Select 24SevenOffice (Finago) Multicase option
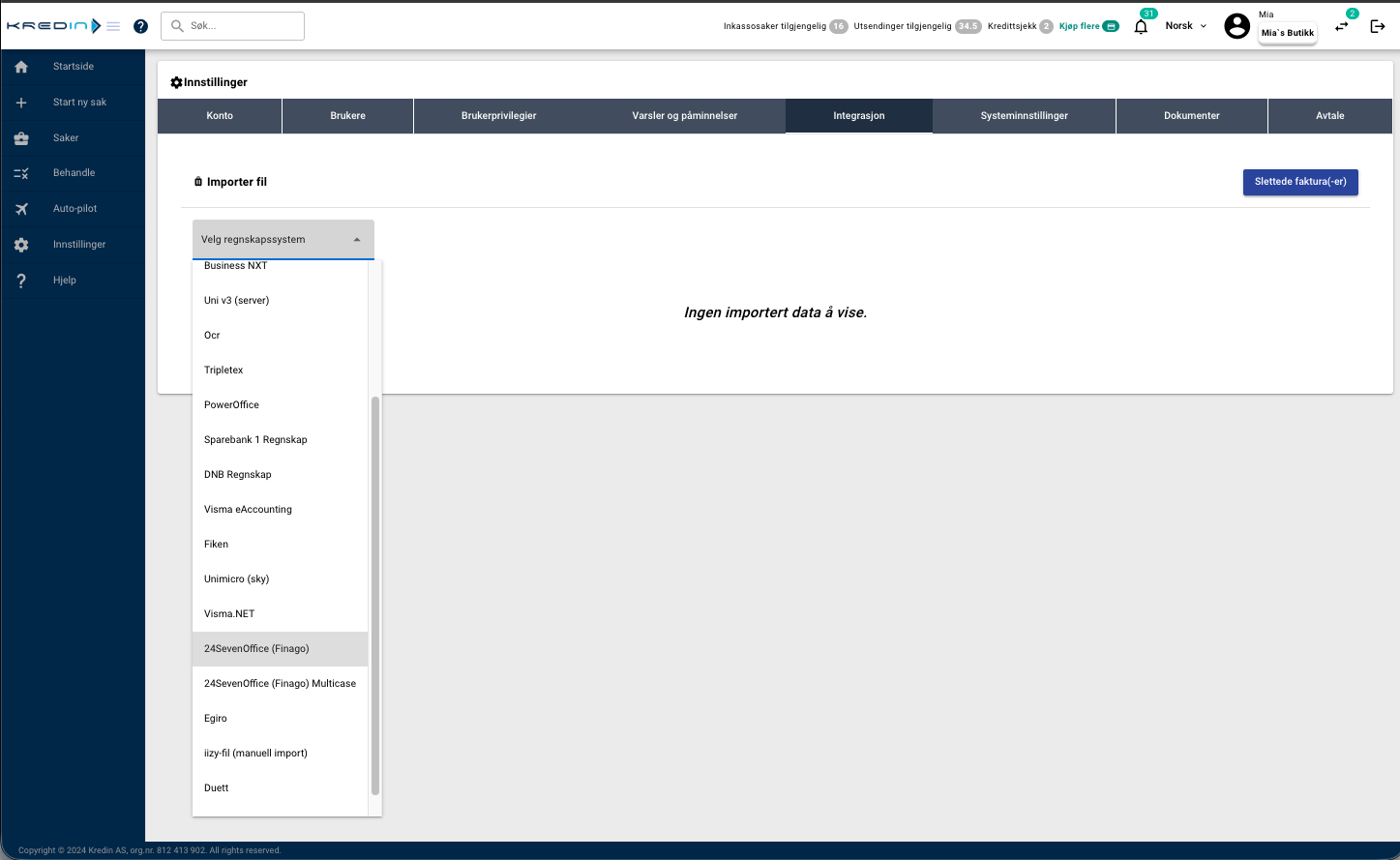 (x=281, y=684)
